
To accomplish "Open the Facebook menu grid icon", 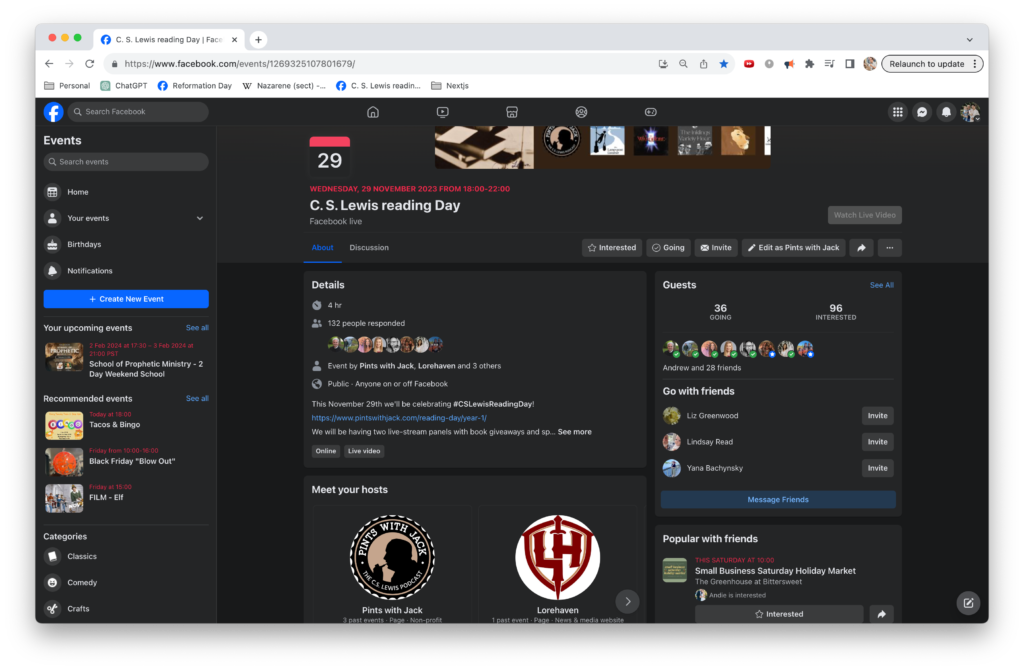I will [898, 112].
